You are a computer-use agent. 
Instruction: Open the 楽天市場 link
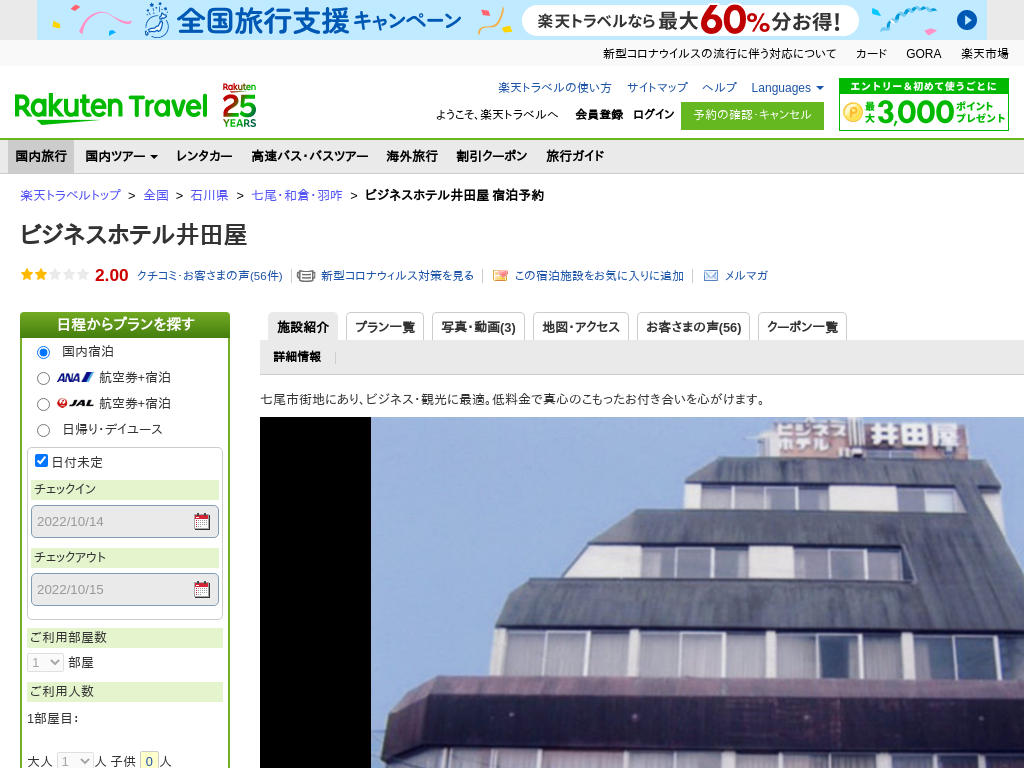click(x=984, y=54)
